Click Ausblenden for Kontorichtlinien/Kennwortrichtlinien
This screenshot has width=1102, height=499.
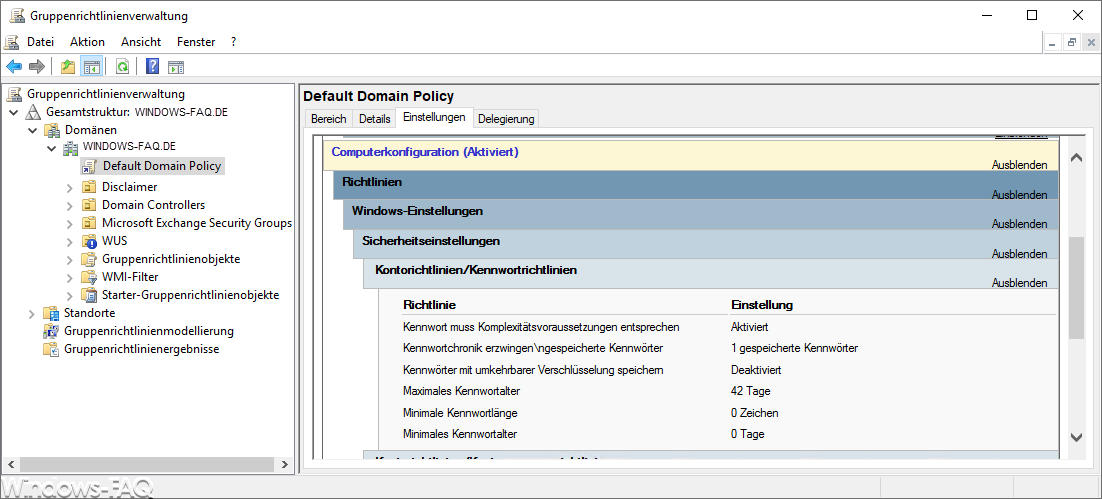1019,283
